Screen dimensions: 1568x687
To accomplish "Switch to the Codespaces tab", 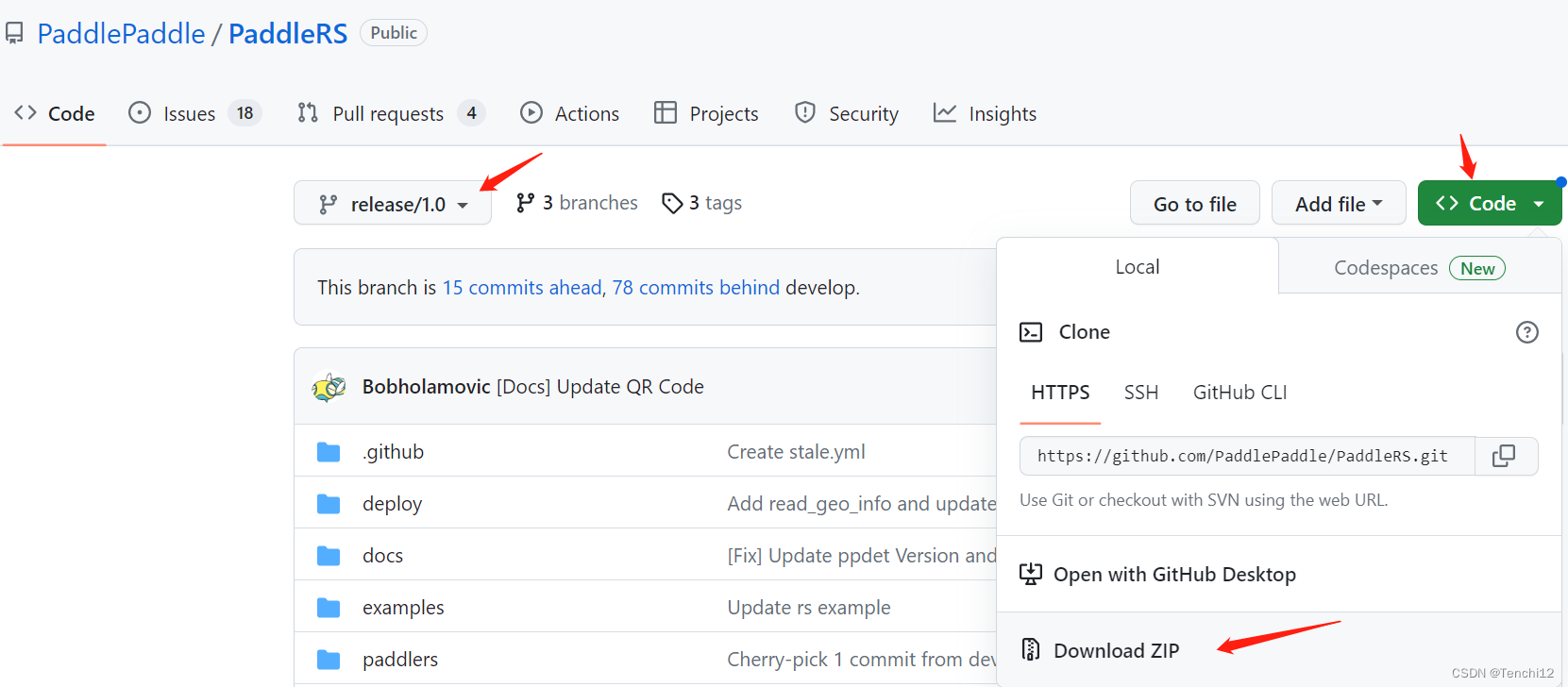I will point(1419,268).
